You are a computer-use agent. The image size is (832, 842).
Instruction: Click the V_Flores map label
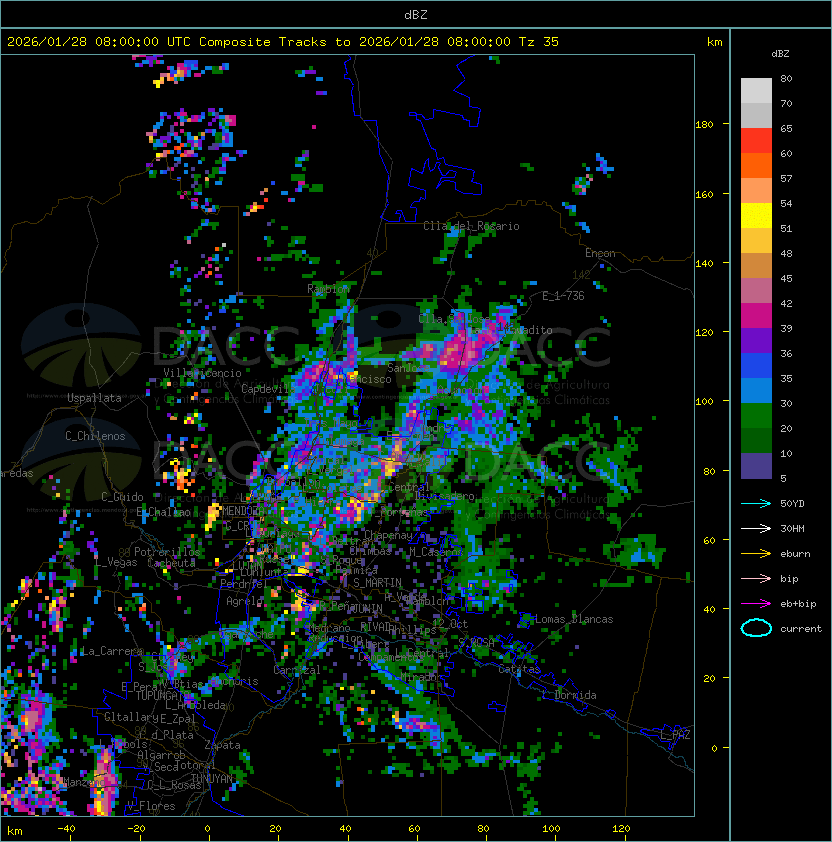(151, 806)
